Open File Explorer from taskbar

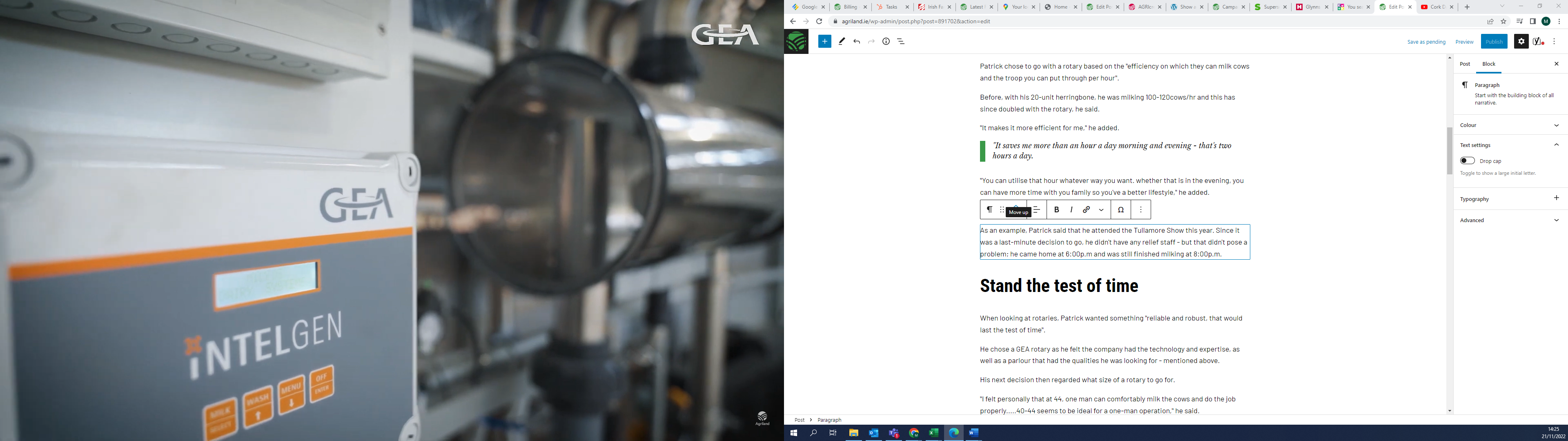click(x=853, y=433)
